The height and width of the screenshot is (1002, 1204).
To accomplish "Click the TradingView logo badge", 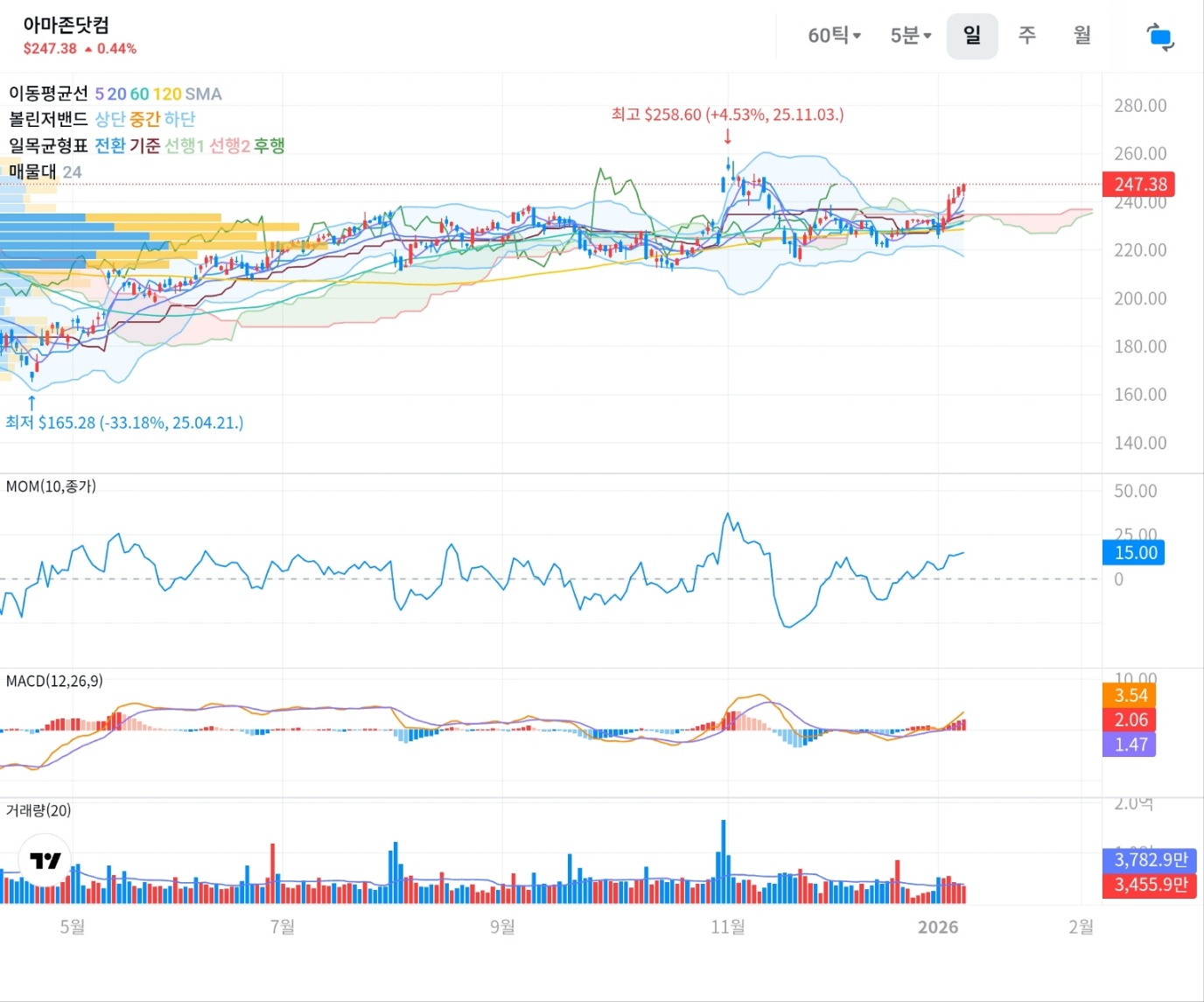I will [x=45, y=861].
